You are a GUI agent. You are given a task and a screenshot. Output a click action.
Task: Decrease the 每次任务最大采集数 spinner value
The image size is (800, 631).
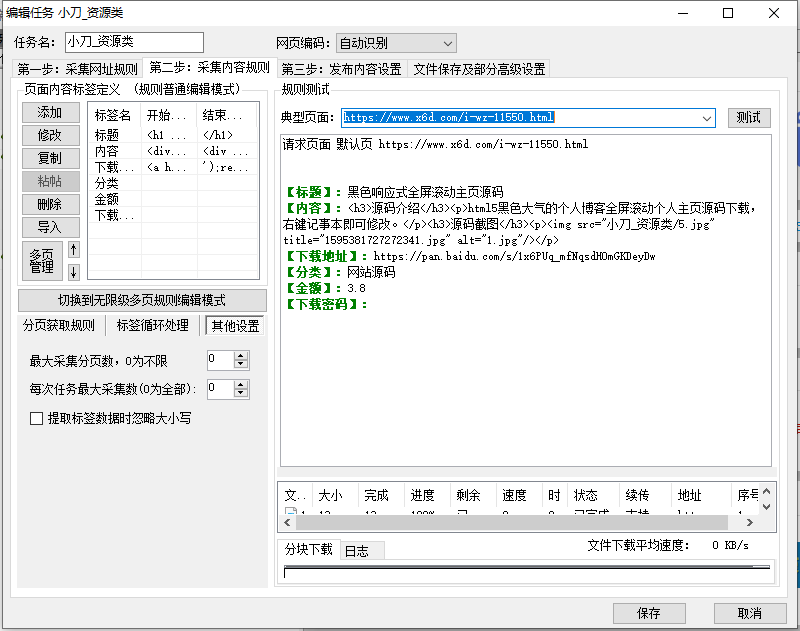(241, 393)
